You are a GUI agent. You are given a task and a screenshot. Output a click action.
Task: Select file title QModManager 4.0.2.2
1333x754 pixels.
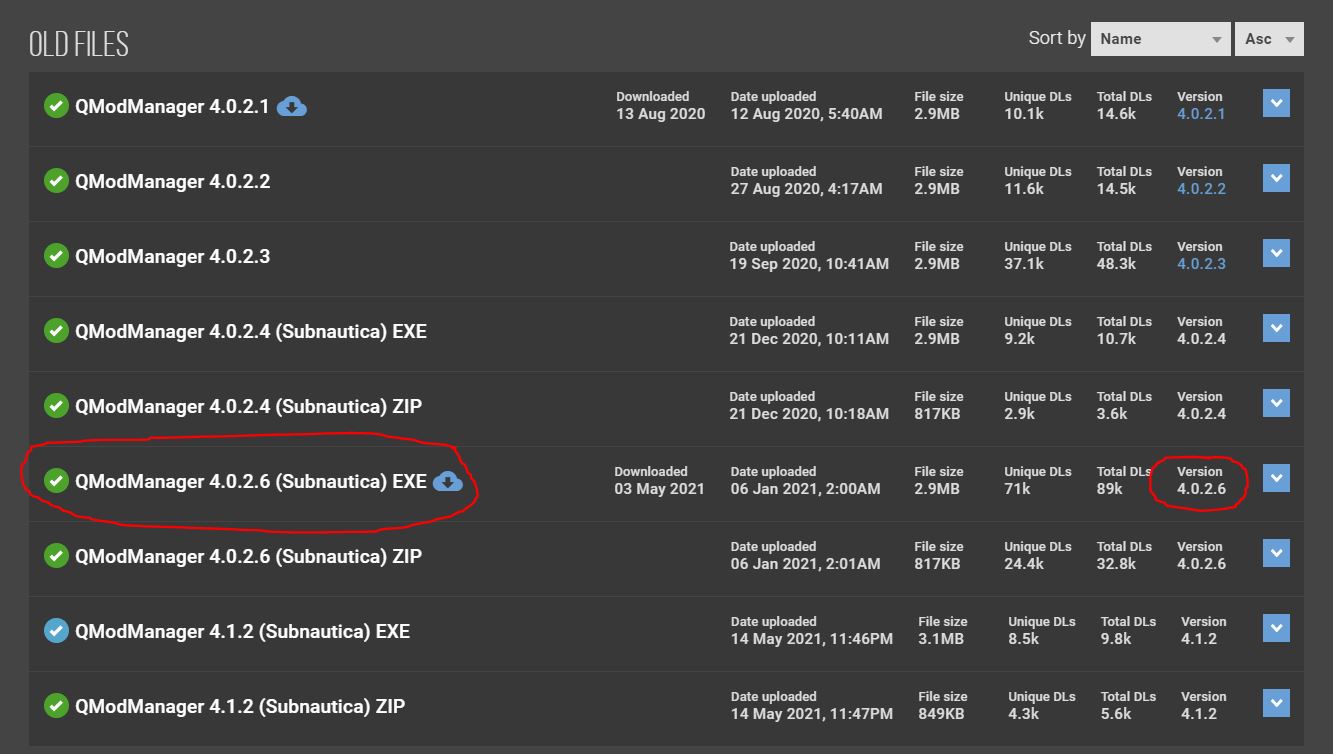[x=172, y=181]
